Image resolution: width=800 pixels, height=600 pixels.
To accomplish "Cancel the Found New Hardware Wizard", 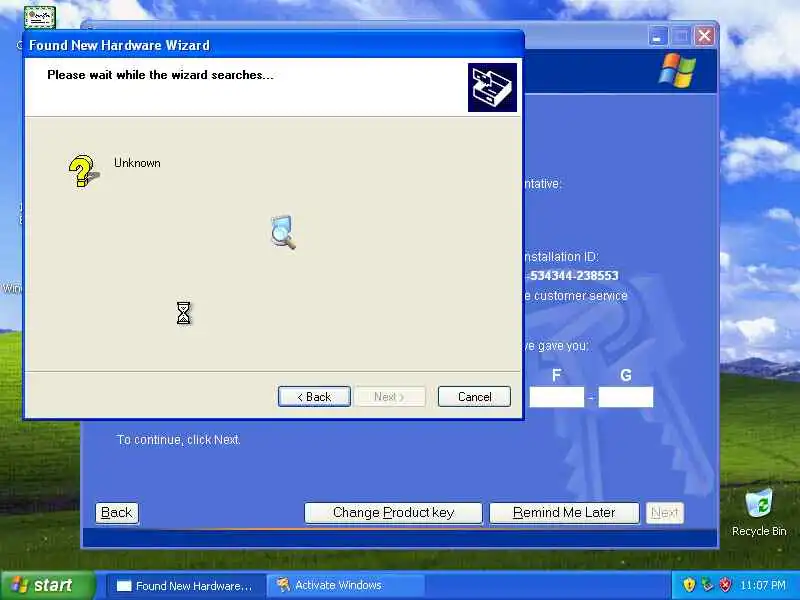I will 474,396.
